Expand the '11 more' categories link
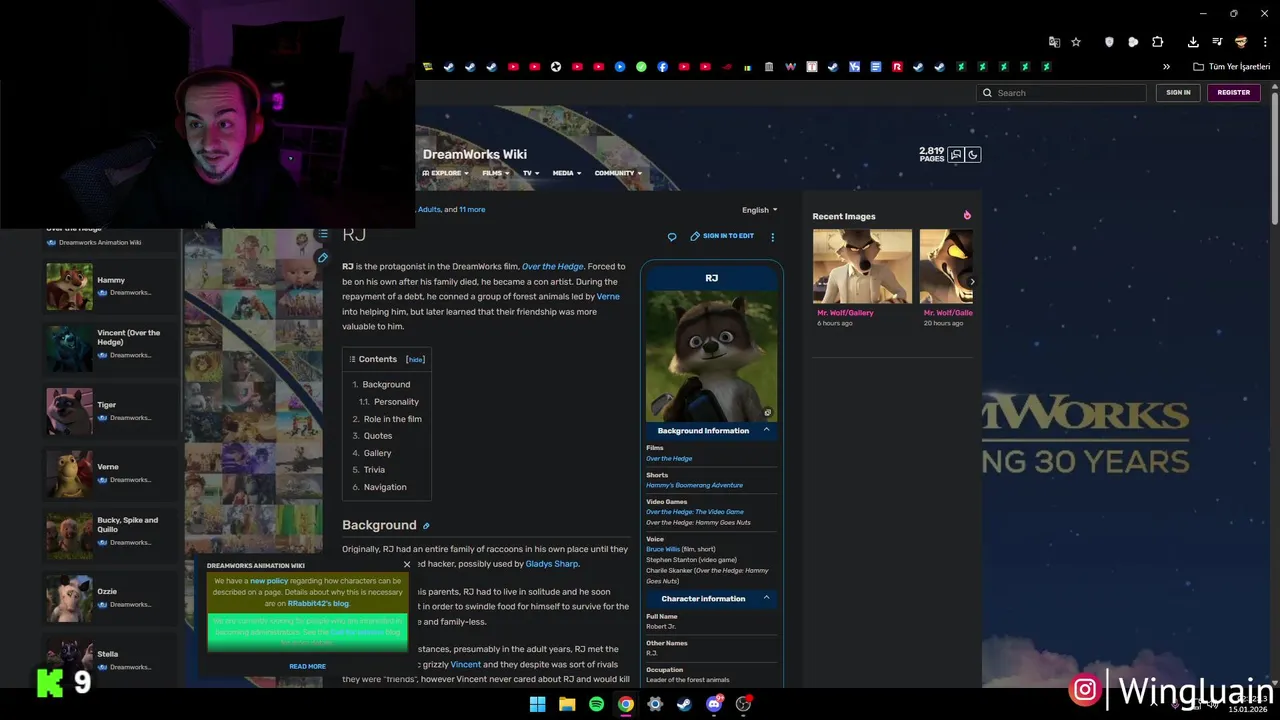Image resolution: width=1280 pixels, height=720 pixels. click(x=472, y=210)
